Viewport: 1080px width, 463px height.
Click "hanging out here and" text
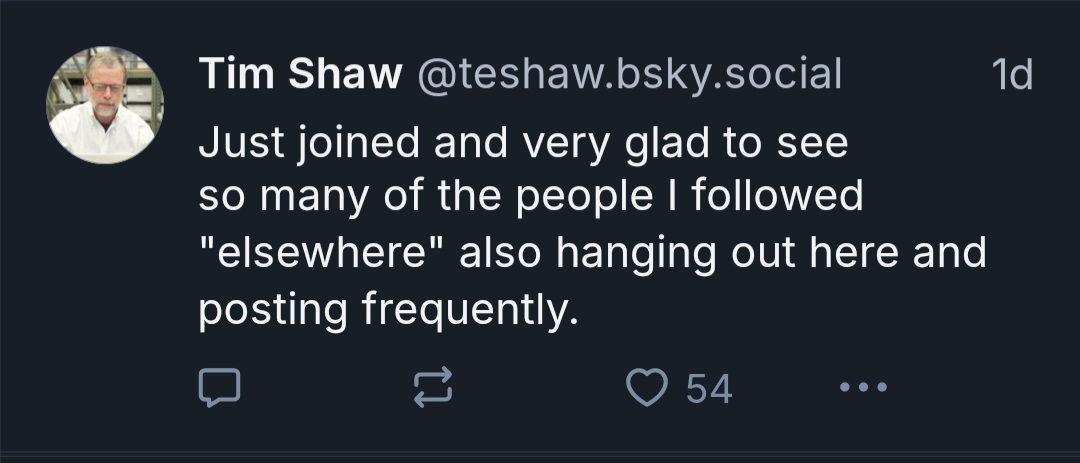tap(770, 253)
